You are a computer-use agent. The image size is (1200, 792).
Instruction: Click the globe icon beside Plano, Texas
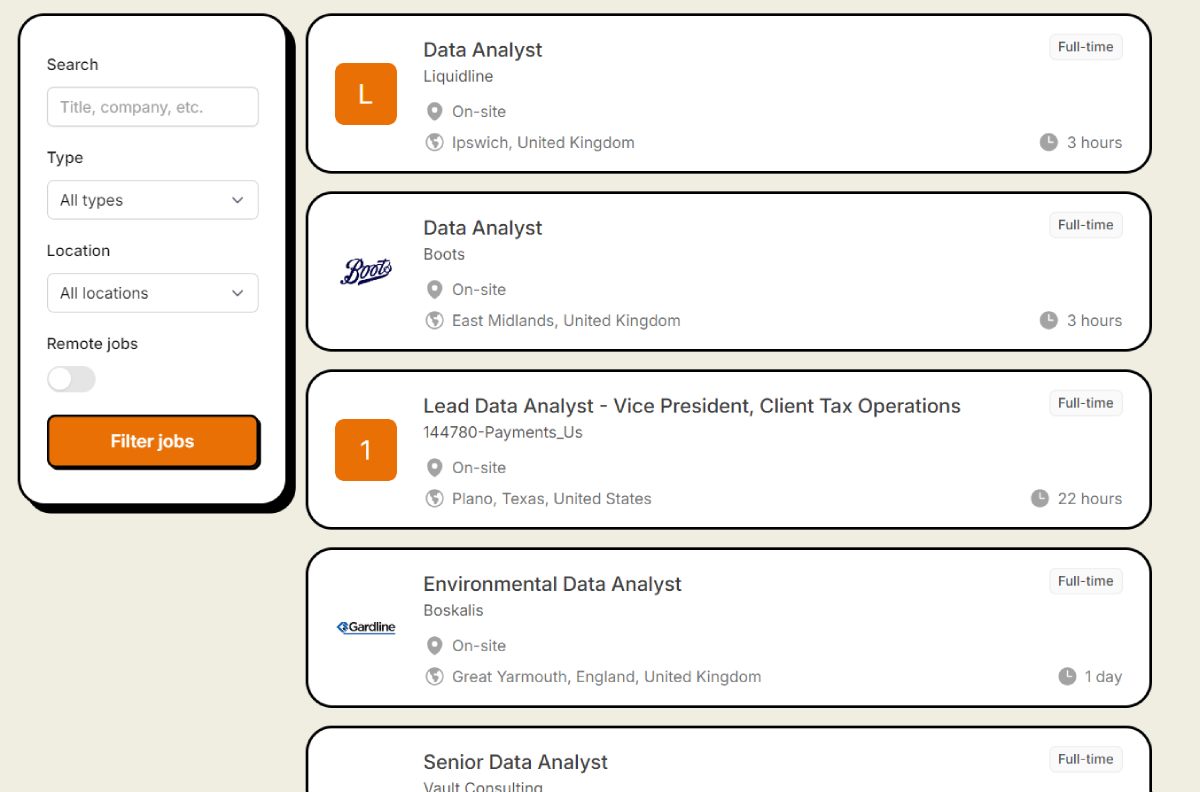tap(434, 498)
